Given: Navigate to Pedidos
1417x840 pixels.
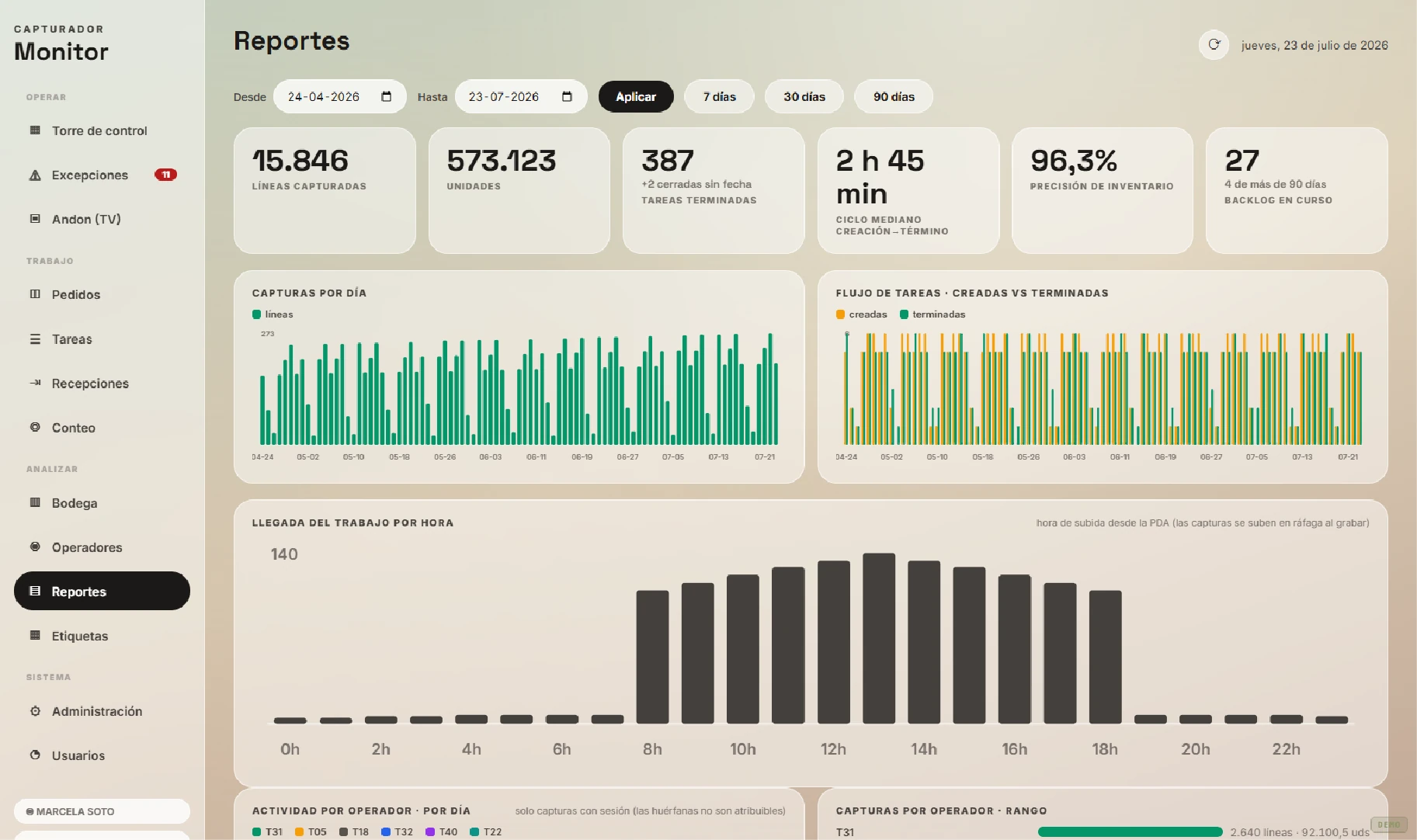Looking at the screenshot, I should click(102, 294).
